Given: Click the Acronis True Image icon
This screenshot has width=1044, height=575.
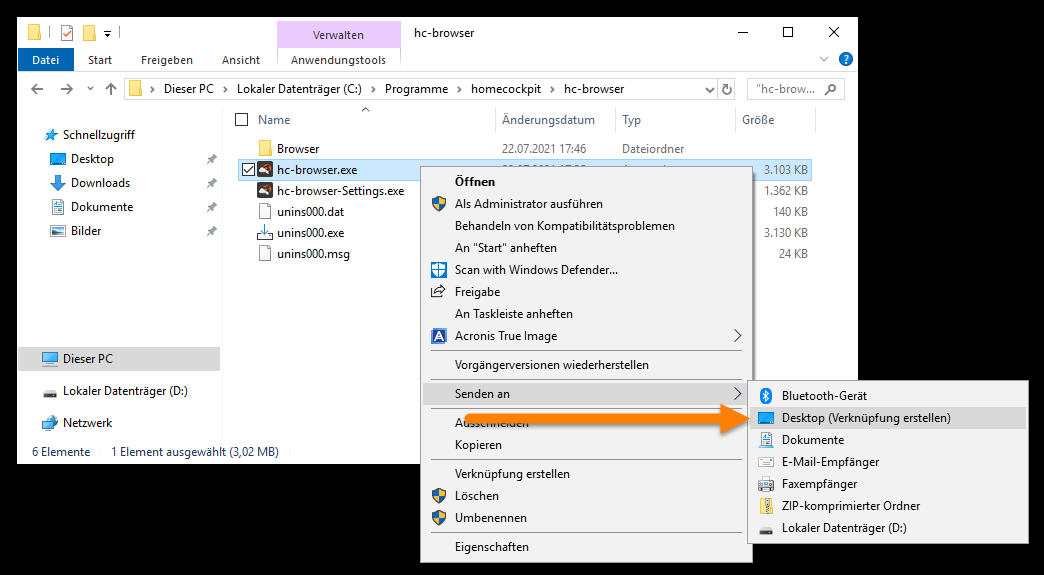Looking at the screenshot, I should (438, 336).
